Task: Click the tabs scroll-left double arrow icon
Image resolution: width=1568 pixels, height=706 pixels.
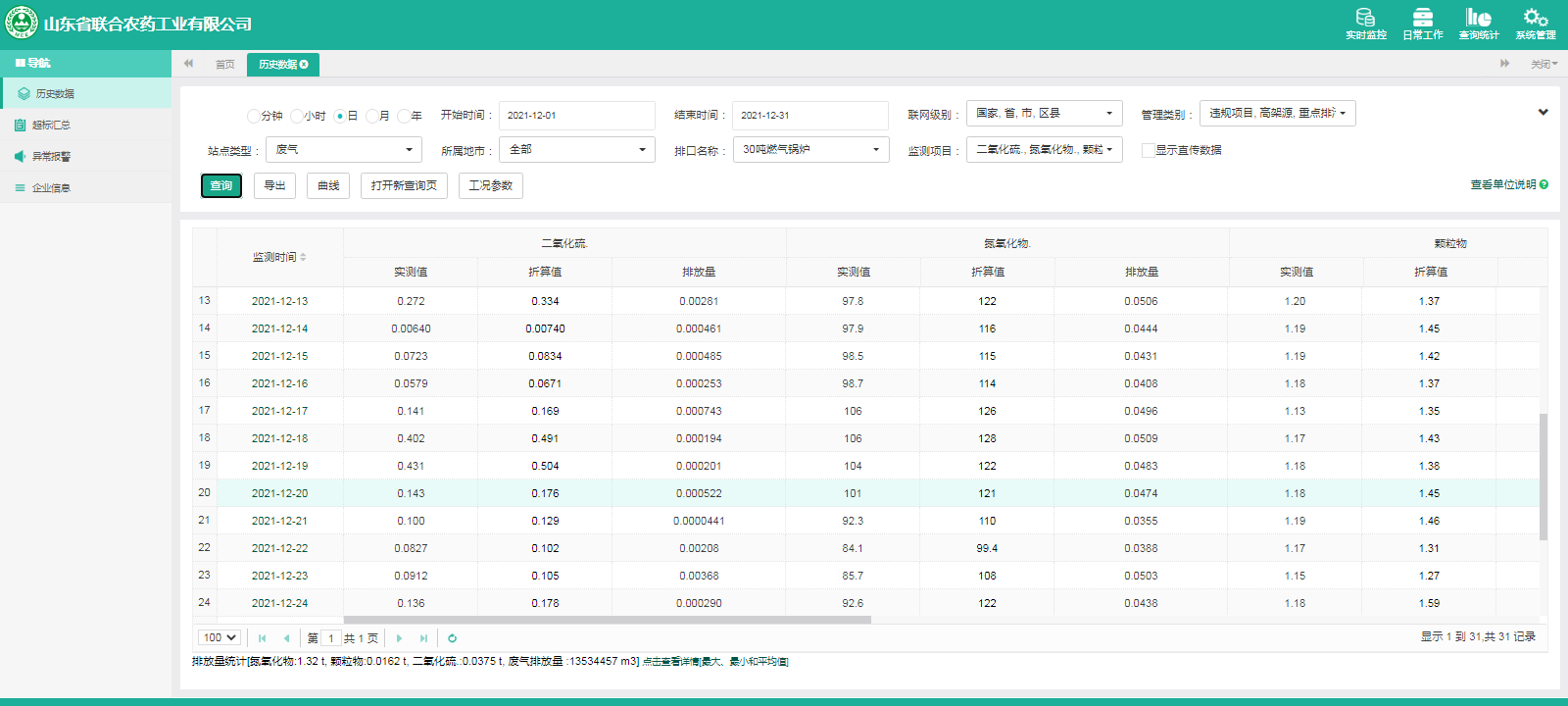Action: pyautogui.click(x=189, y=64)
